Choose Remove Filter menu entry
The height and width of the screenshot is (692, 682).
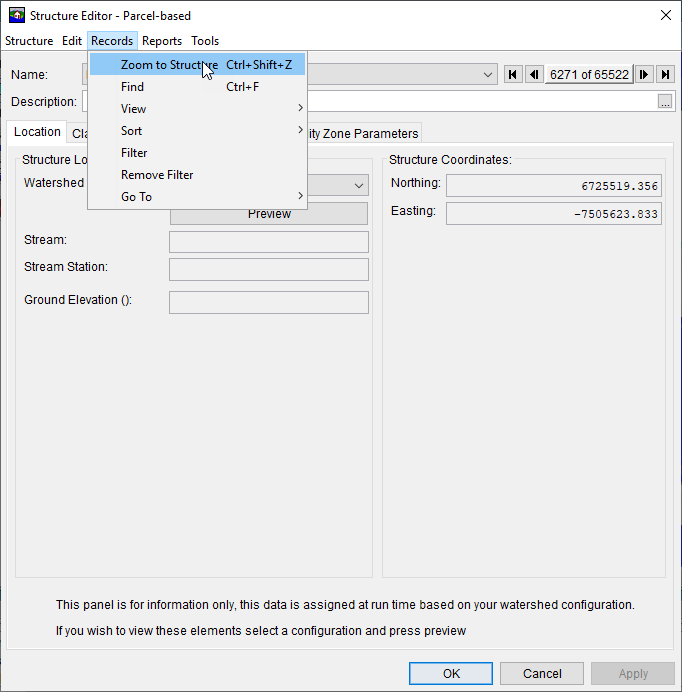tap(197, 175)
